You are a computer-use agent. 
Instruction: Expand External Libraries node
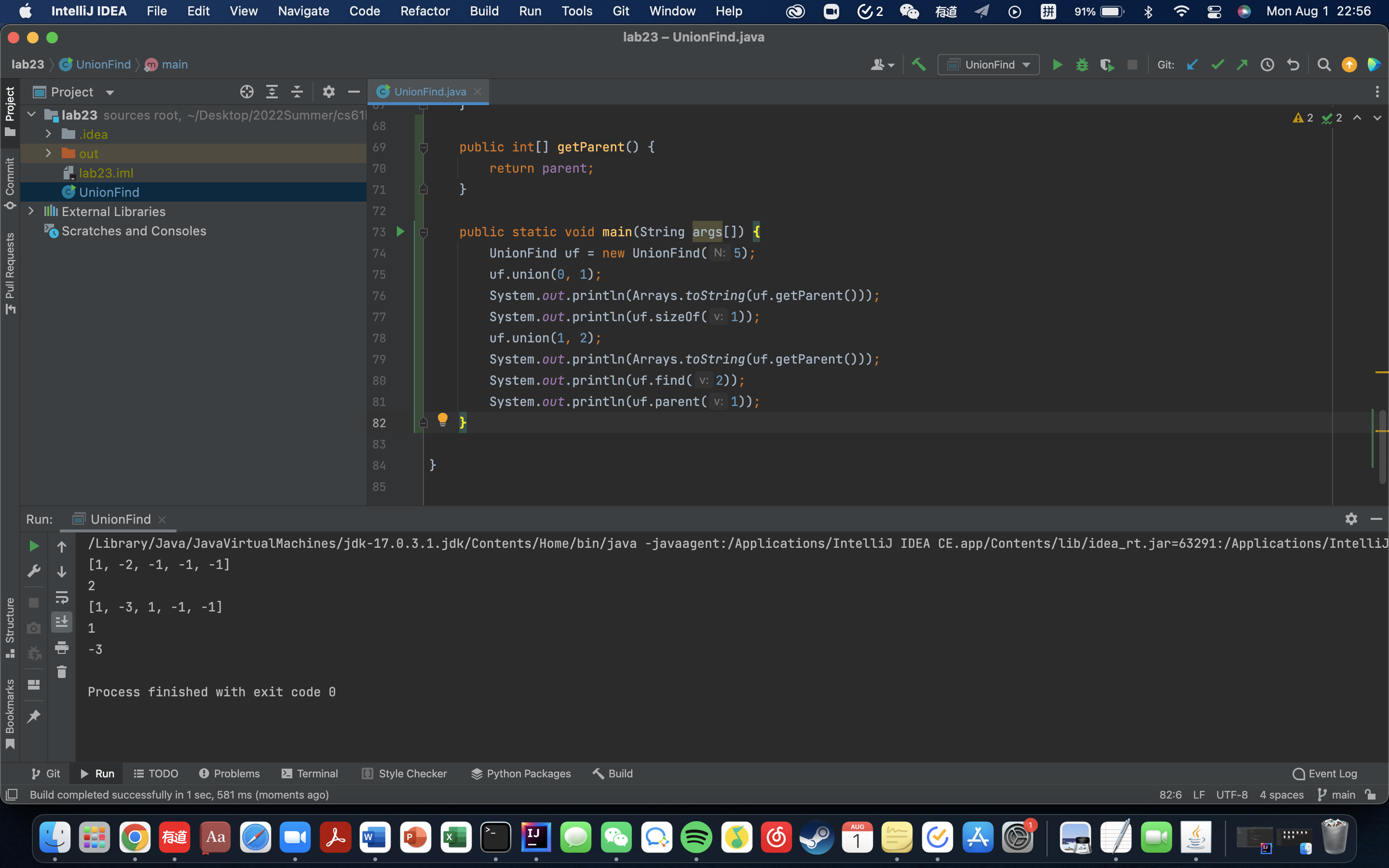31,211
